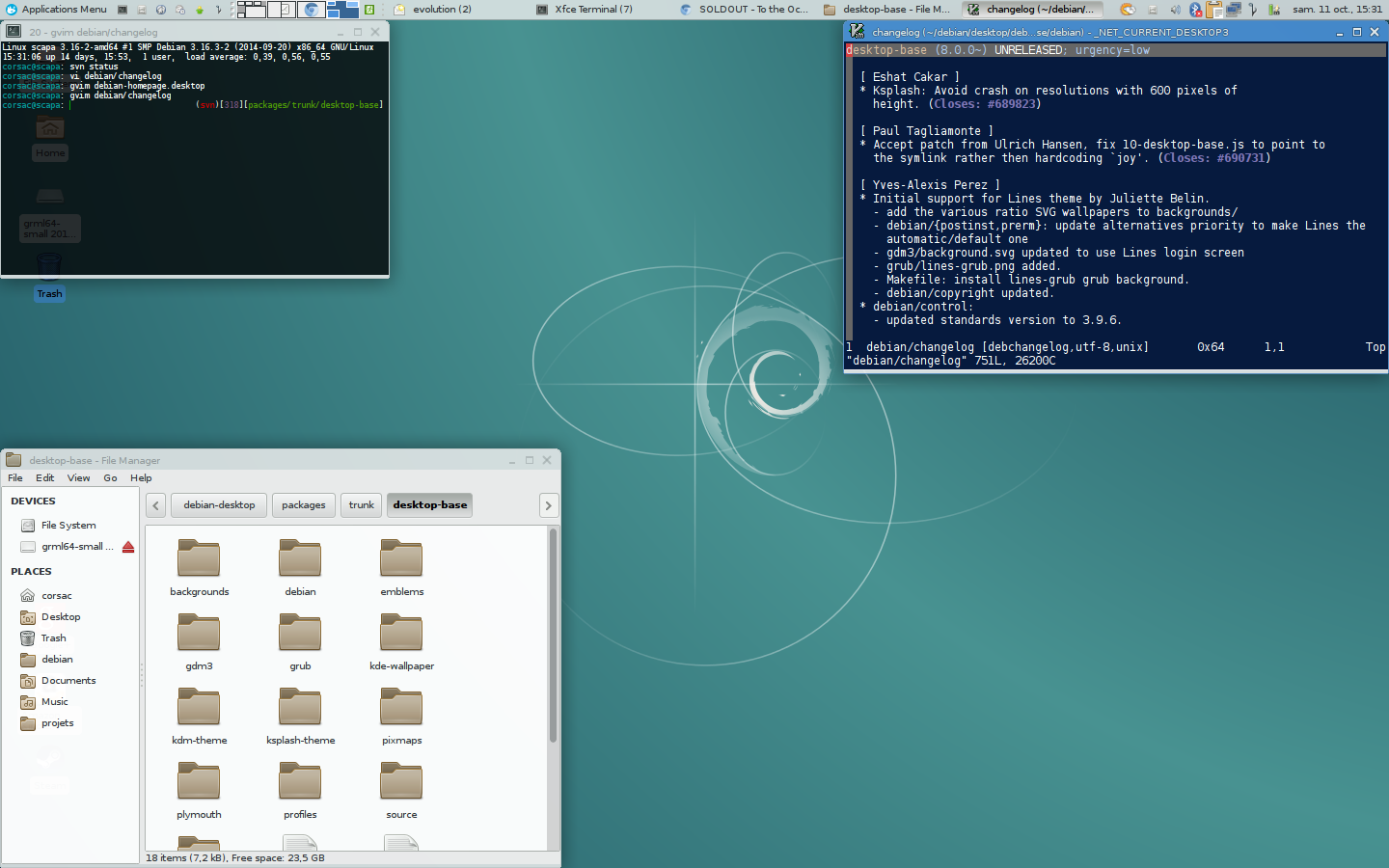Go to debian-desktop in the path bar
The height and width of the screenshot is (868, 1389).
(219, 505)
